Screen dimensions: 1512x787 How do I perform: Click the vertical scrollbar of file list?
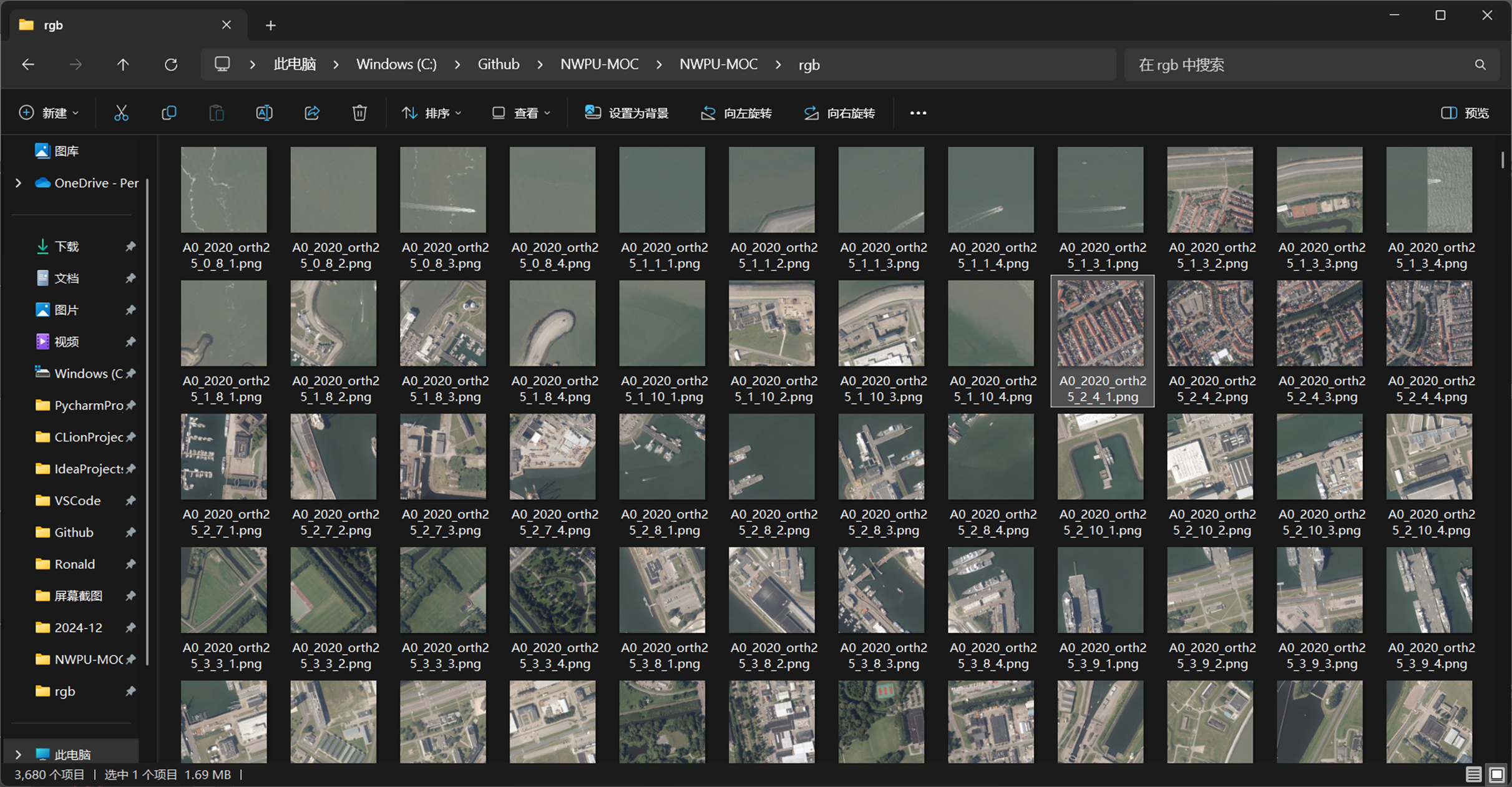pyautogui.click(x=1503, y=160)
